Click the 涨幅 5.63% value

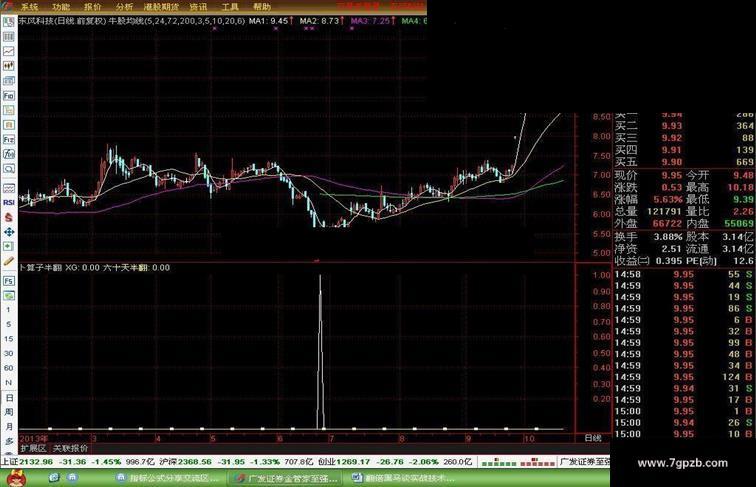pyautogui.click(x=668, y=199)
